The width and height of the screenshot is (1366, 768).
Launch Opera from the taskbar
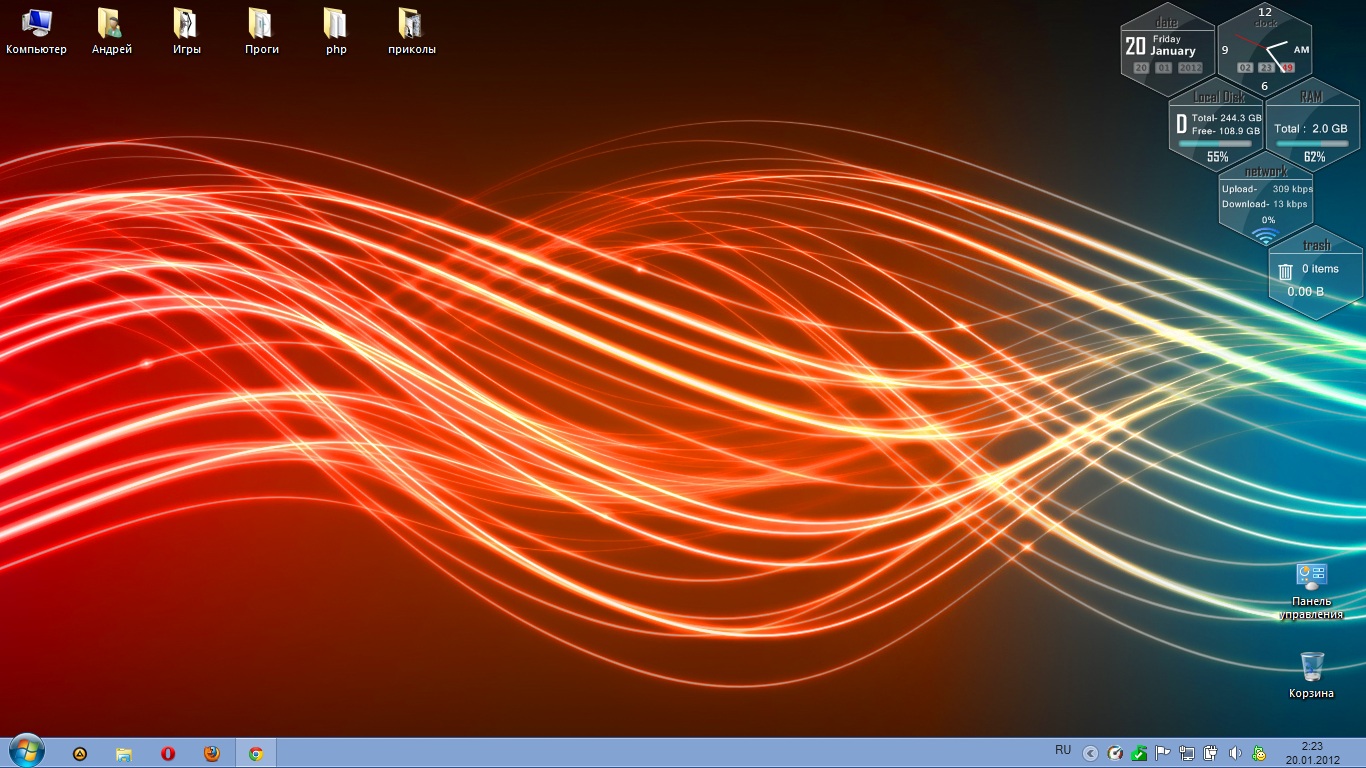[168, 754]
